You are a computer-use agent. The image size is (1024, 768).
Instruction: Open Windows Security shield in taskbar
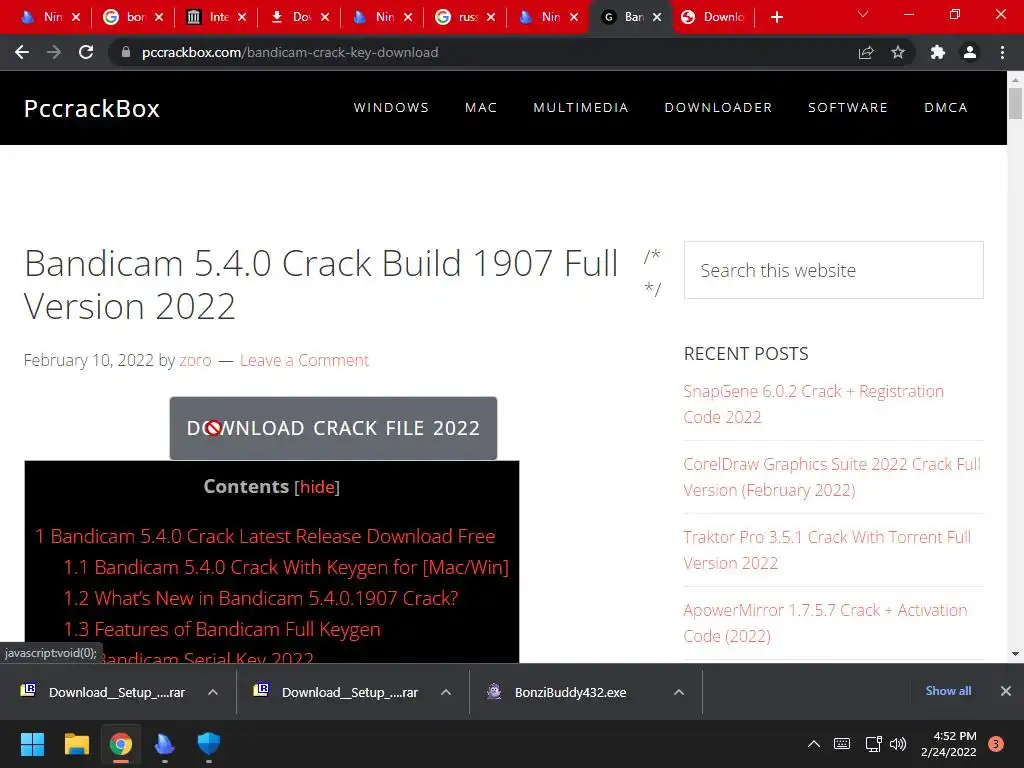pos(209,744)
